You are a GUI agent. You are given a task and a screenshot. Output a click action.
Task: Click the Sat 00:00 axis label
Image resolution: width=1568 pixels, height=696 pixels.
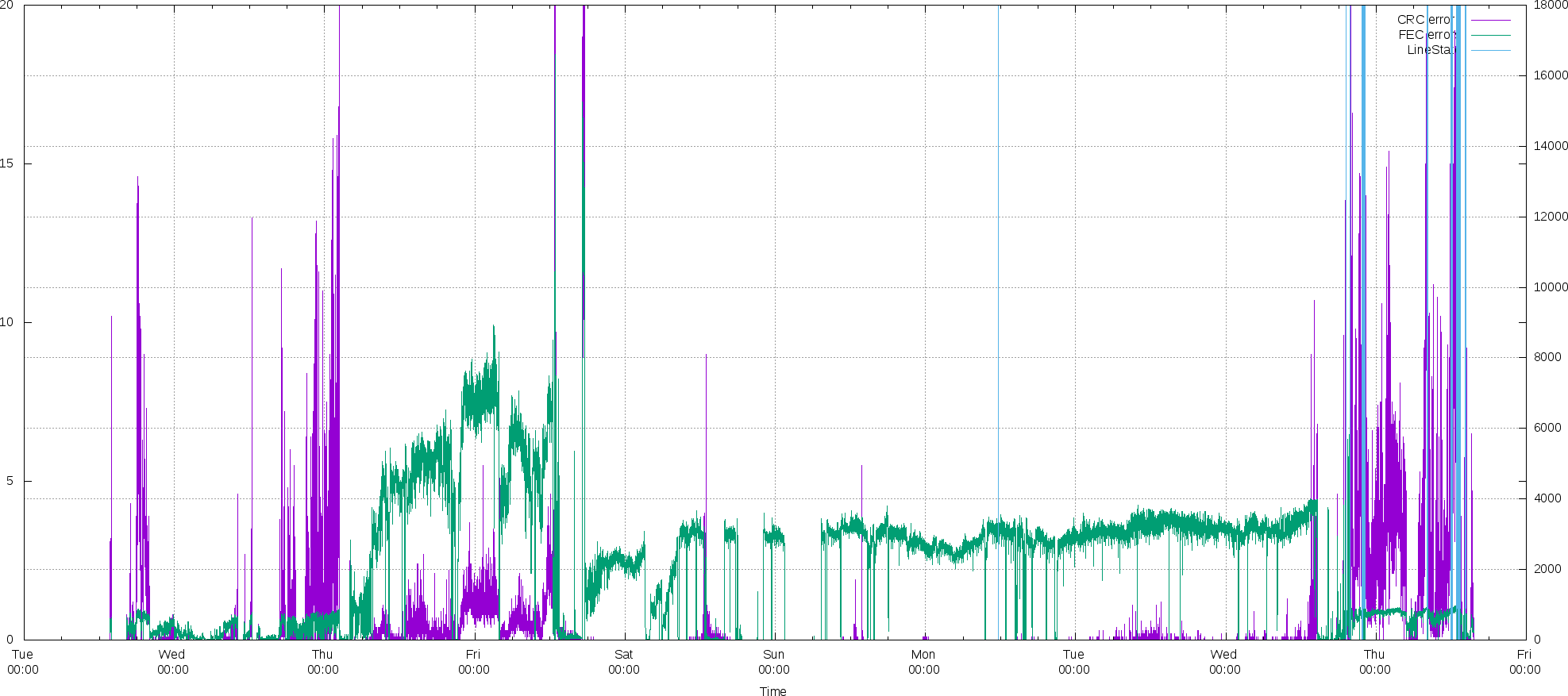(624, 662)
